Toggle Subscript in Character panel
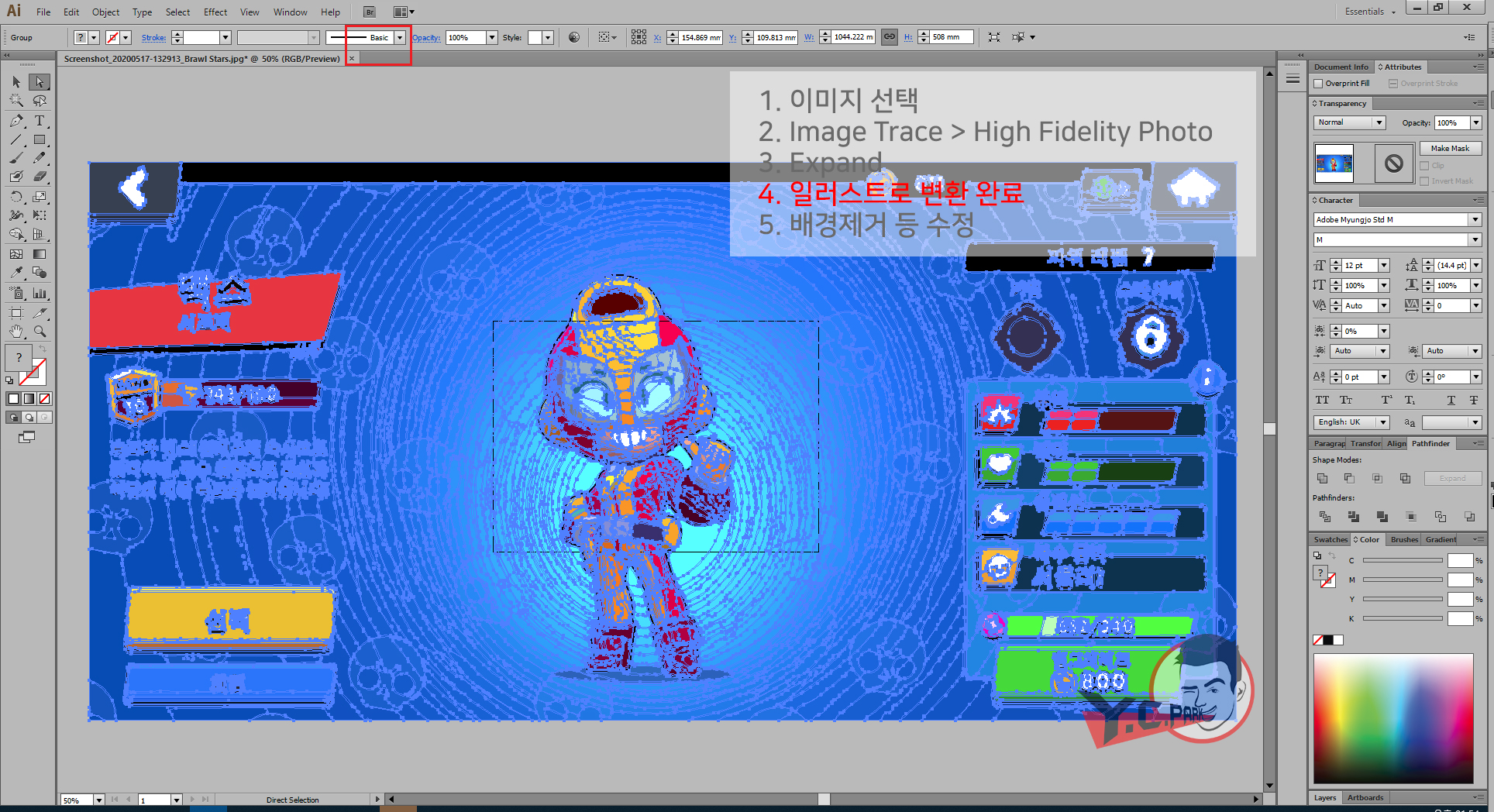The height and width of the screenshot is (812, 1494). [1410, 401]
